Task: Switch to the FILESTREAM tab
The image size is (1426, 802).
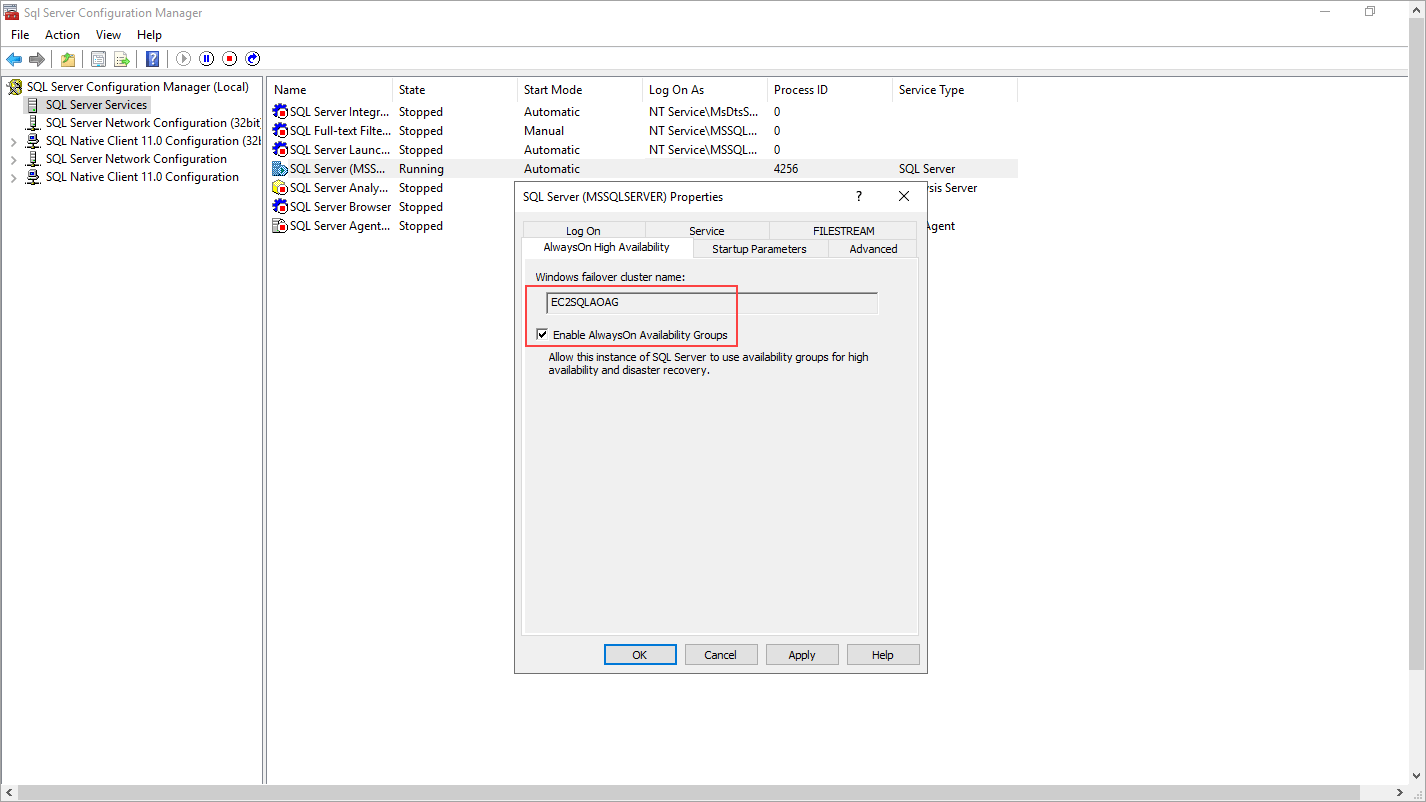Action: 842,230
